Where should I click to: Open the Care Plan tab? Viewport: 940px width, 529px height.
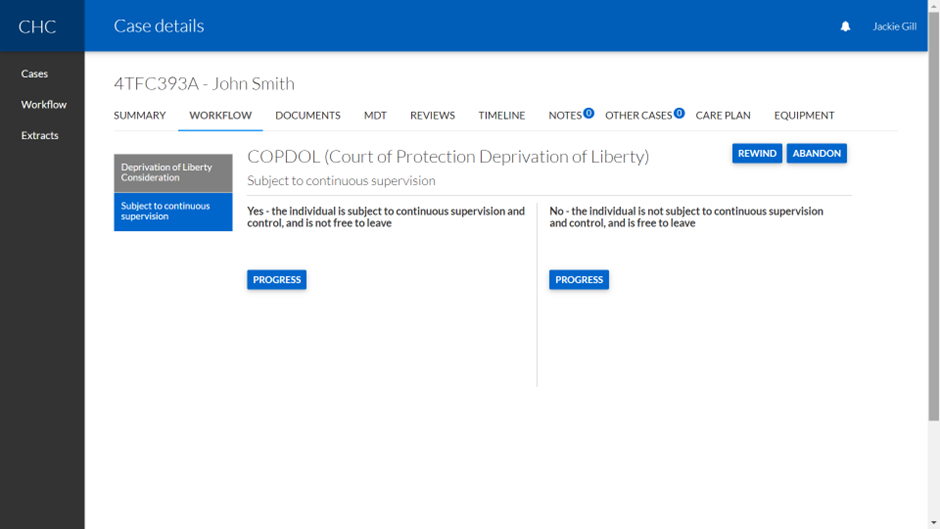723,116
